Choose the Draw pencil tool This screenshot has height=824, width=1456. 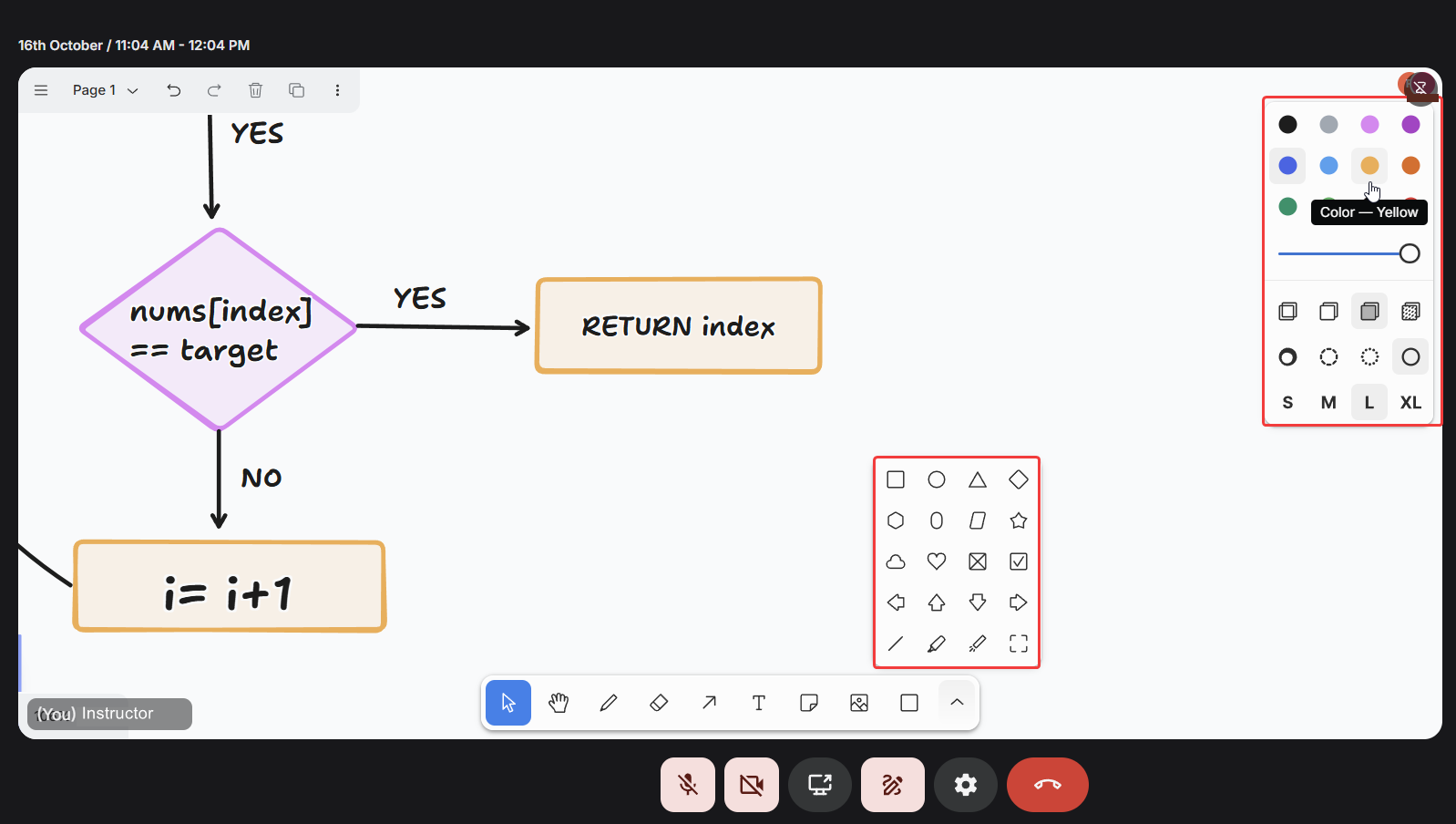[609, 703]
